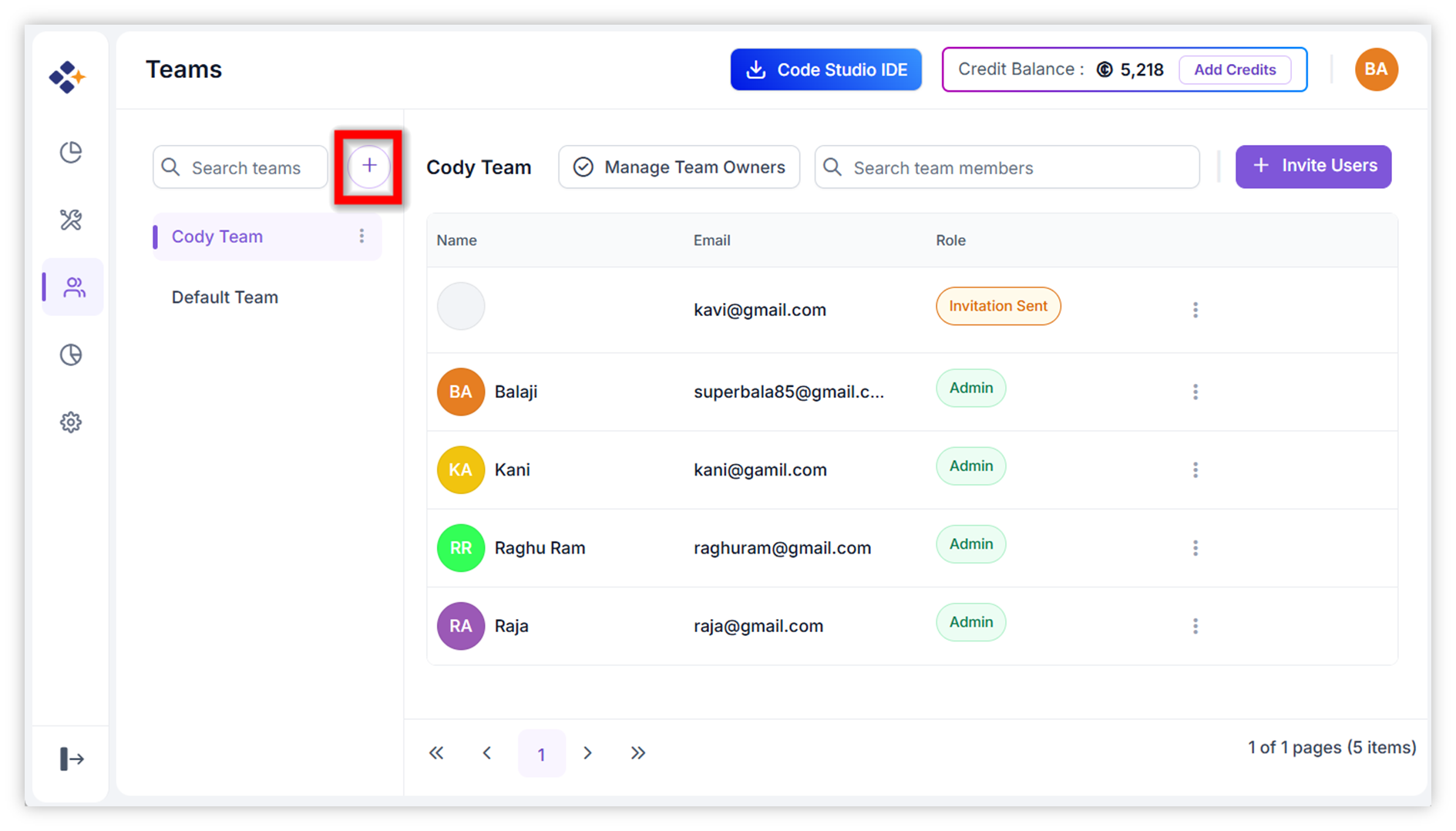Image resolution: width=1456 pixels, height=831 pixels.
Task: Click the plus icon to add new team
Action: click(x=369, y=167)
